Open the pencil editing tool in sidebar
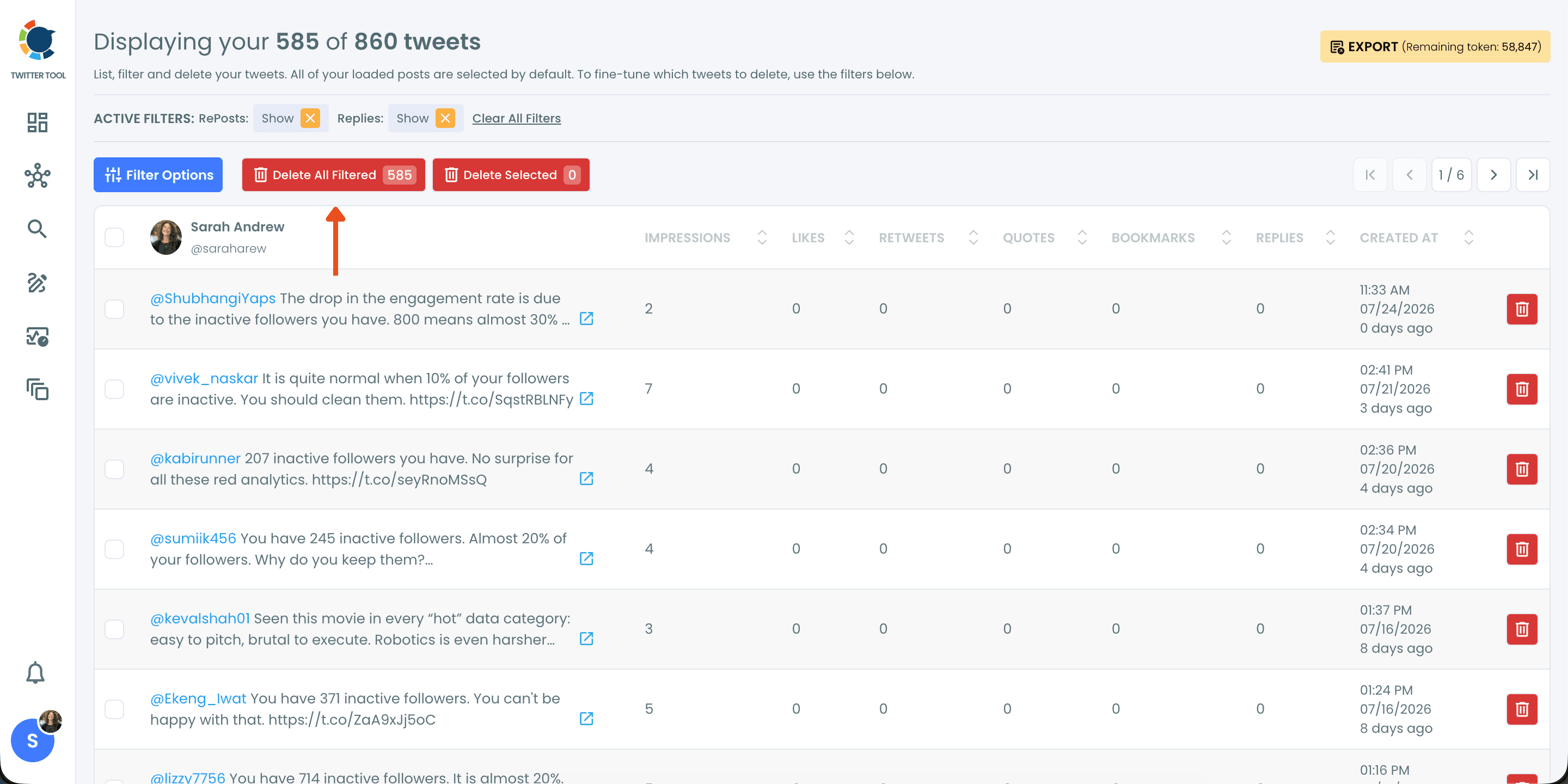Viewport: 1568px width, 784px height. 37,283
